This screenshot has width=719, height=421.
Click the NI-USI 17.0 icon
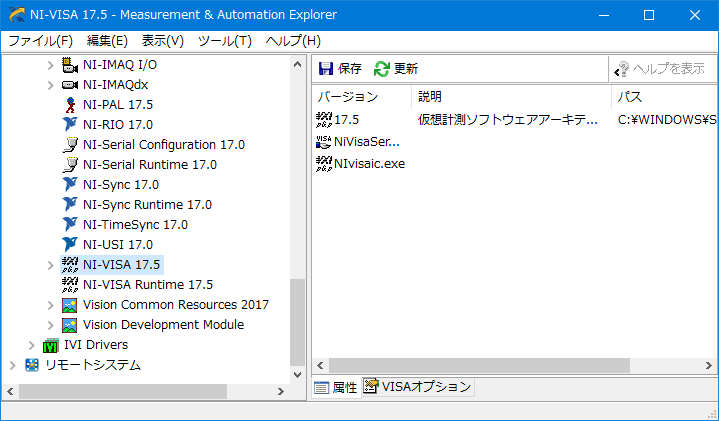70,244
